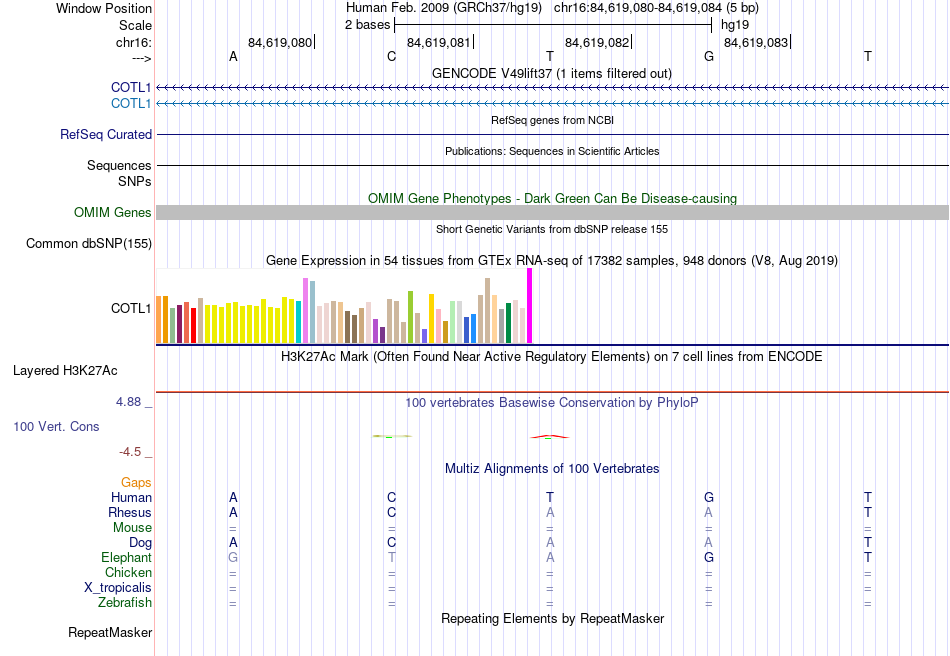950x656 pixels.
Task: Click the Human row G base
Action: pos(709,497)
